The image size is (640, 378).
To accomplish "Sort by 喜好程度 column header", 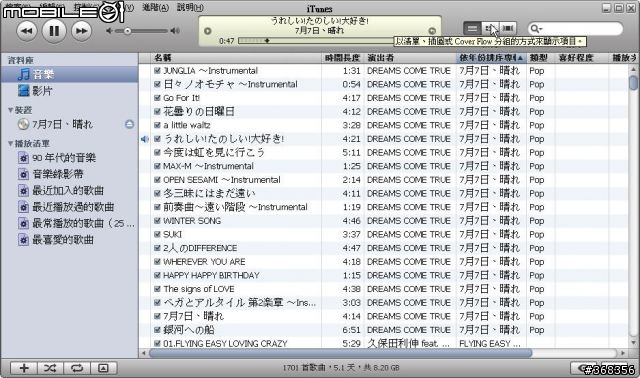I will (x=581, y=58).
